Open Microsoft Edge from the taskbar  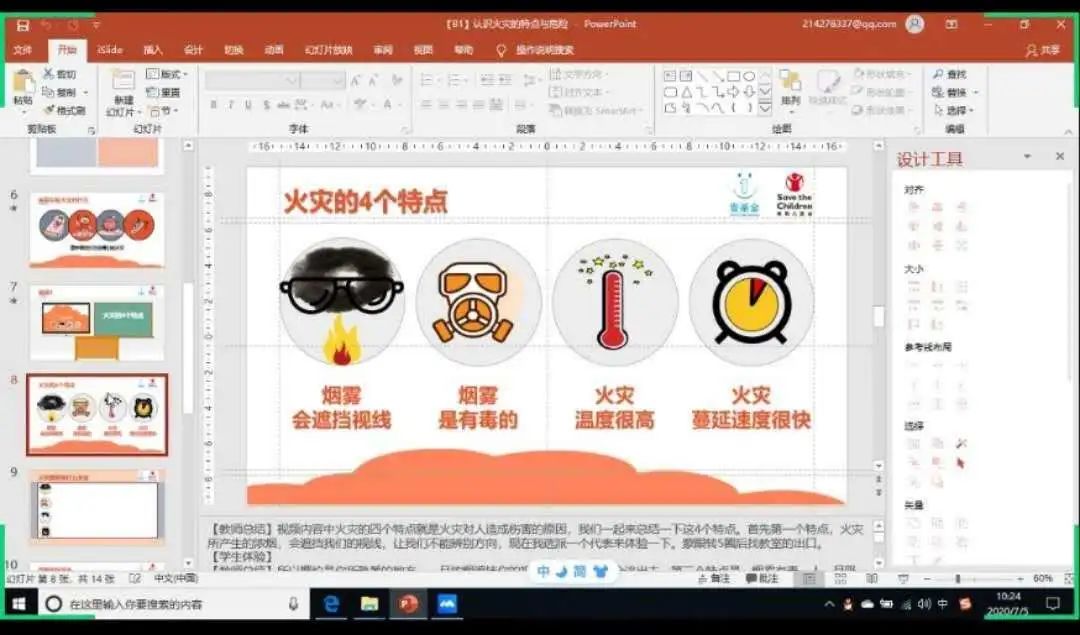coord(331,604)
